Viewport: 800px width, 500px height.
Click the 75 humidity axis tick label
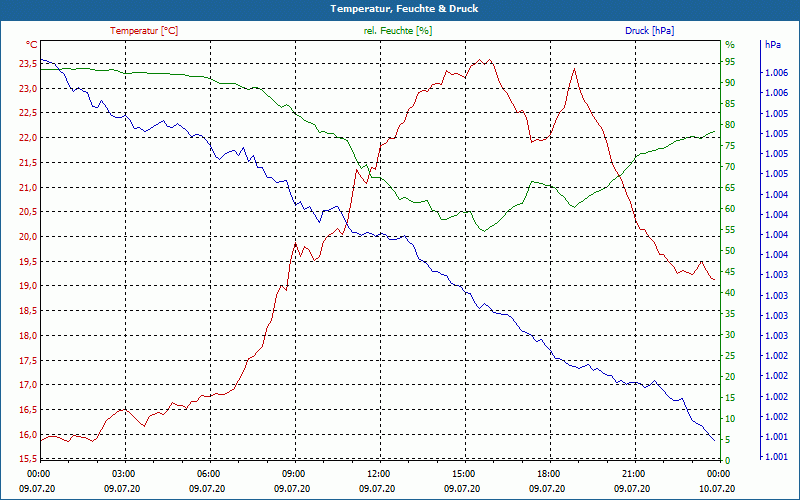[730, 146]
